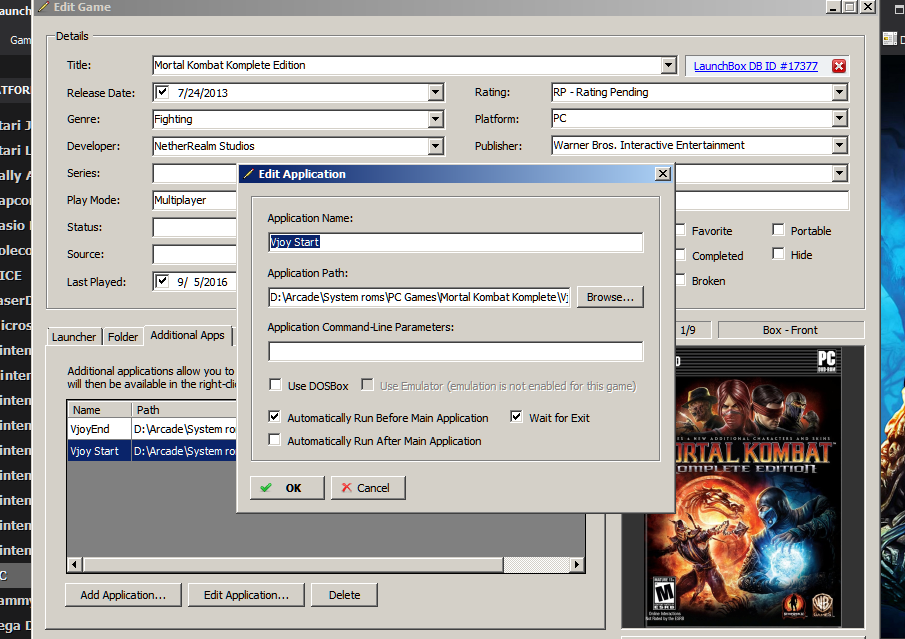Image resolution: width=905 pixels, height=639 pixels.
Task: Click the Box - Front image type button
Action: (790, 330)
